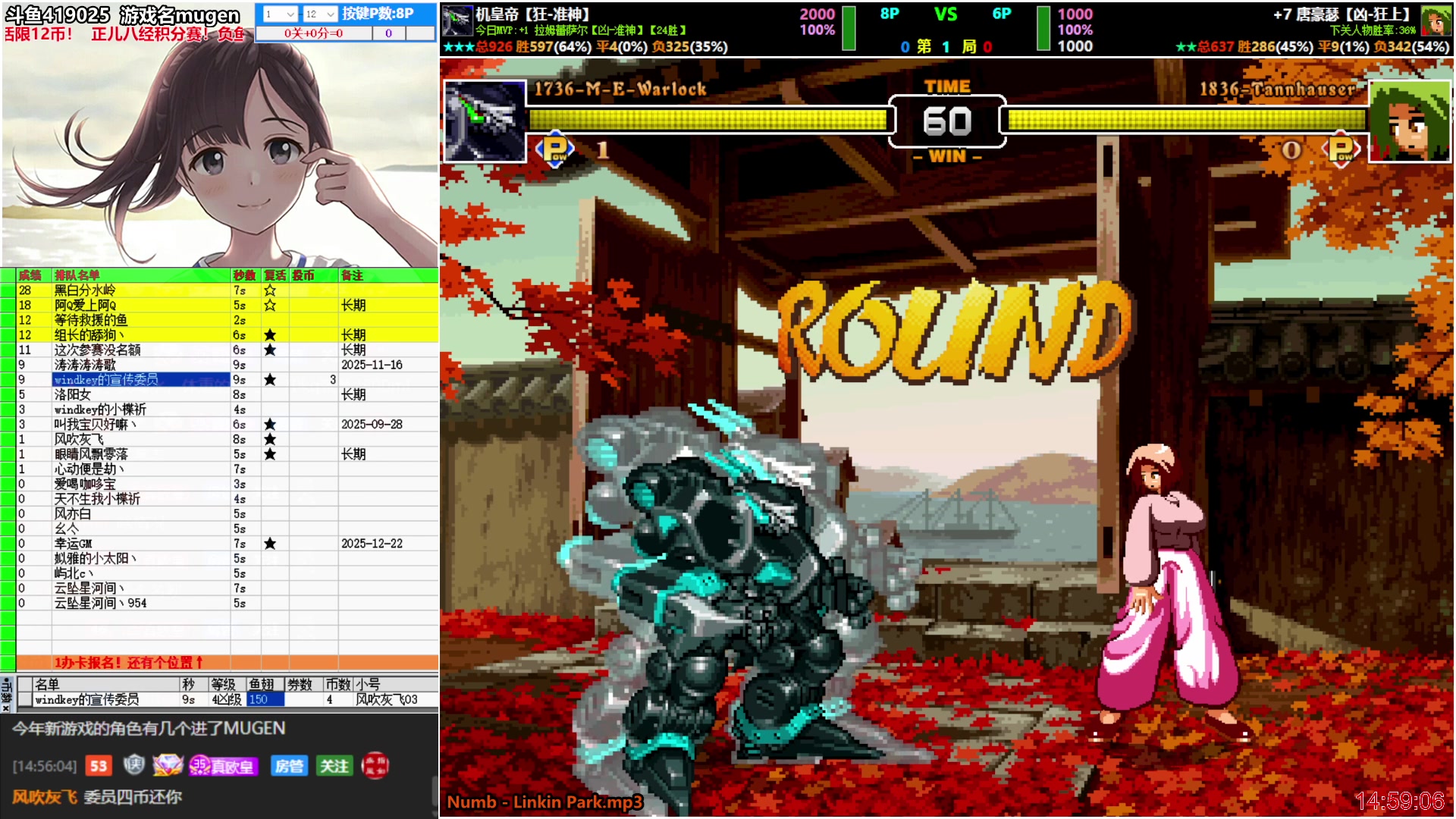Click green life gauge beside 2000 100%
The width and height of the screenshot is (1456, 819).
(849, 29)
